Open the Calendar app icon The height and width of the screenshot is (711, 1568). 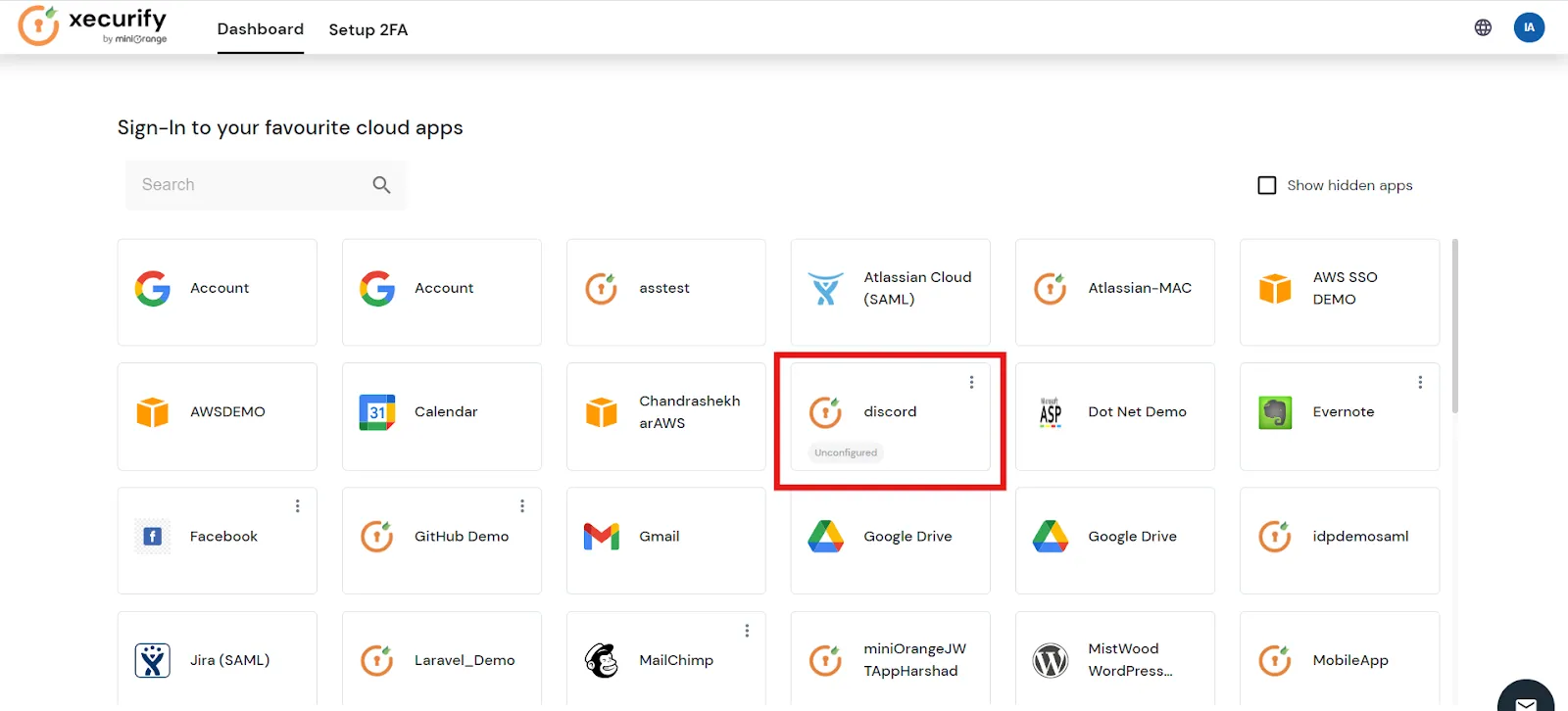(377, 412)
